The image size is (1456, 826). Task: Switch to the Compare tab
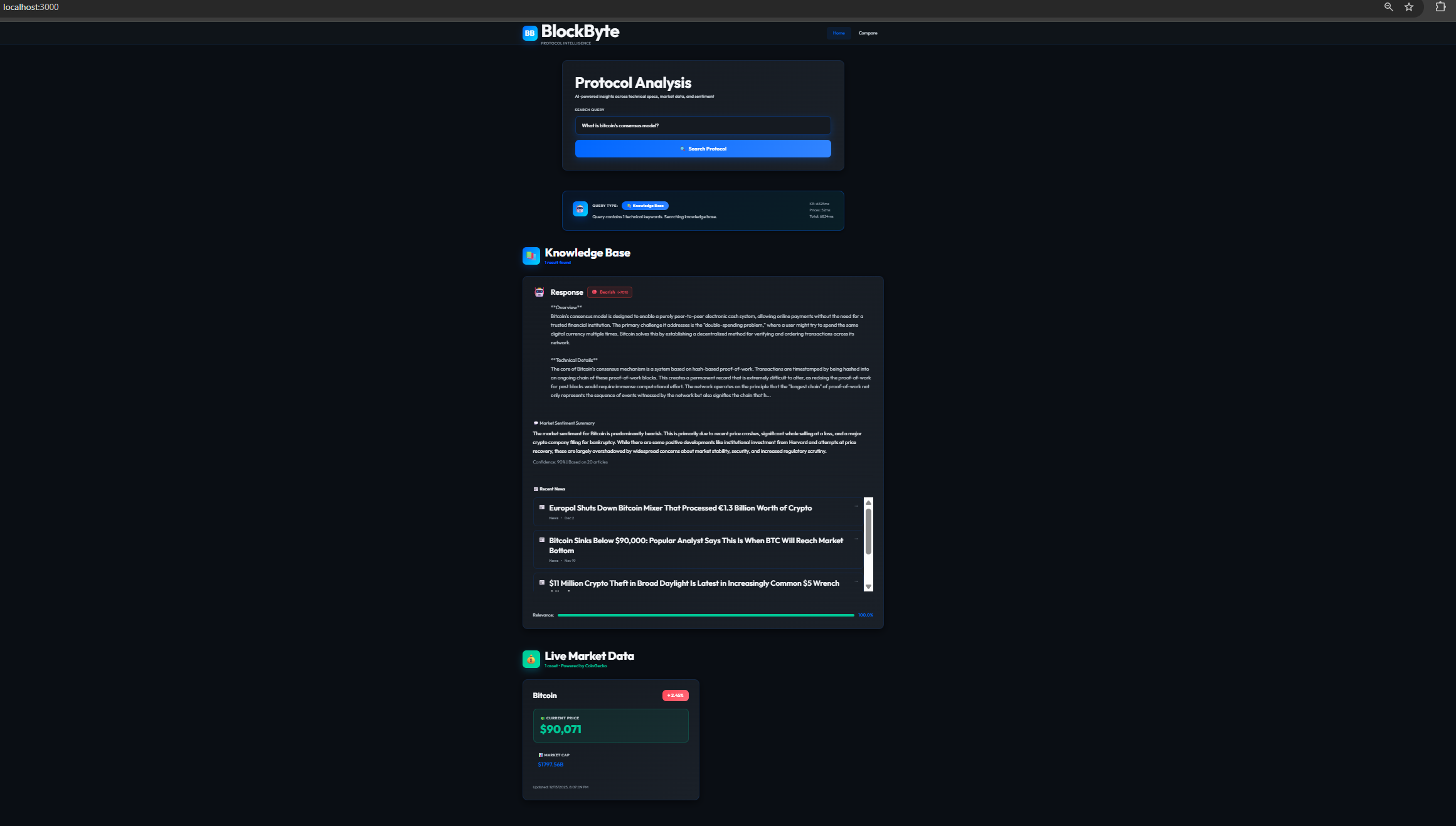point(868,33)
